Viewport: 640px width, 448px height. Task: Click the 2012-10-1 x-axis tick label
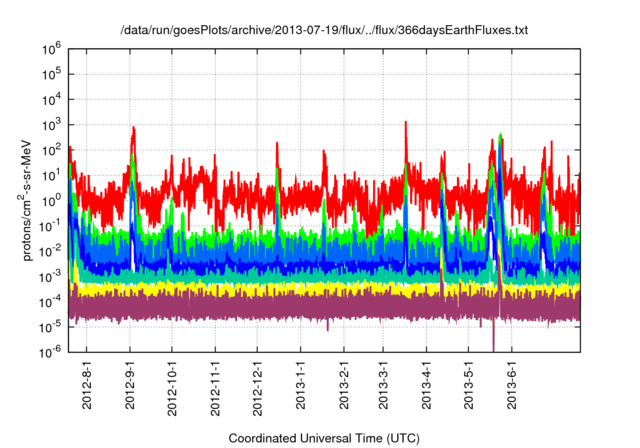pos(172,387)
